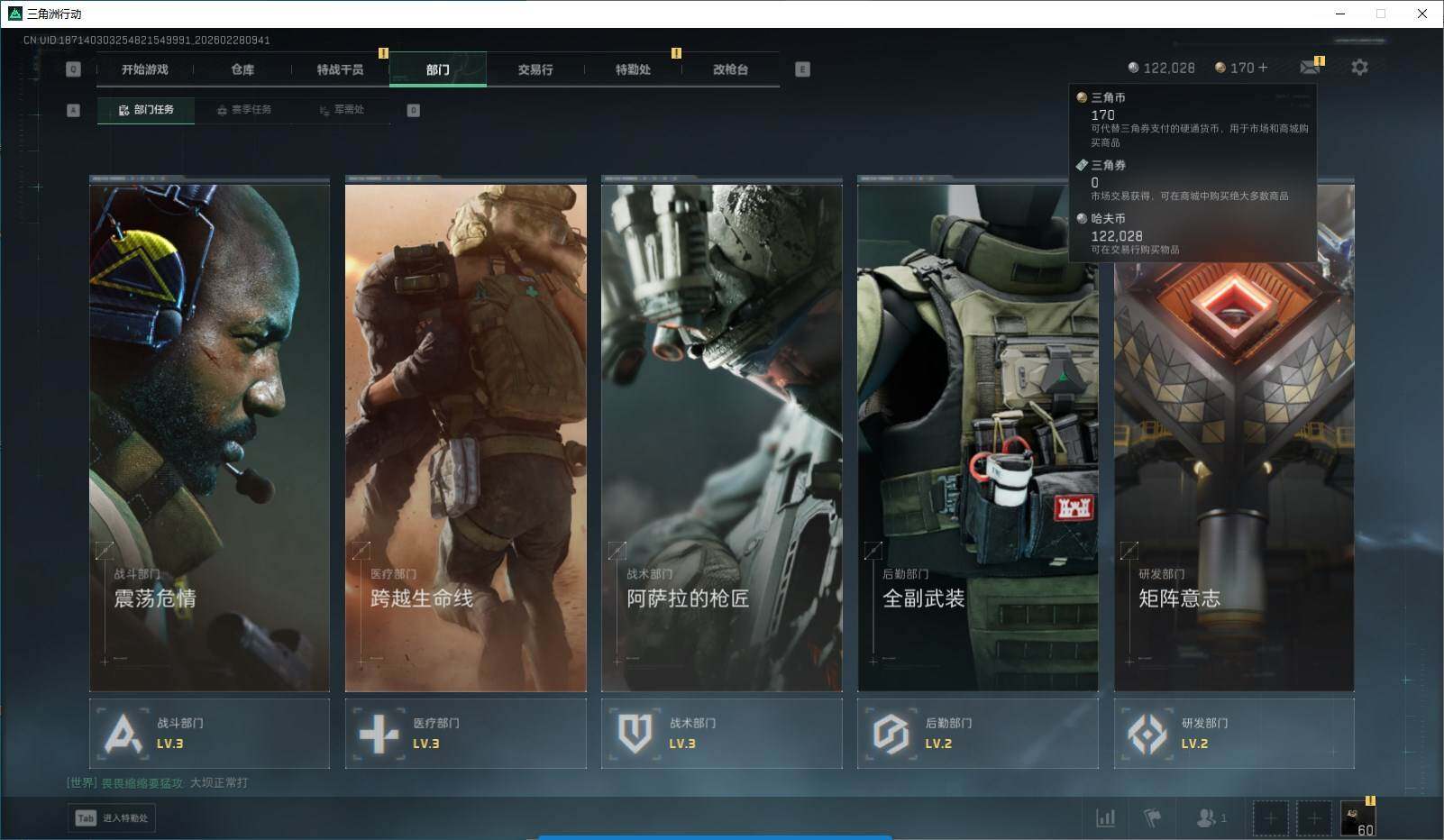Open the 交易行 tab

point(535,69)
